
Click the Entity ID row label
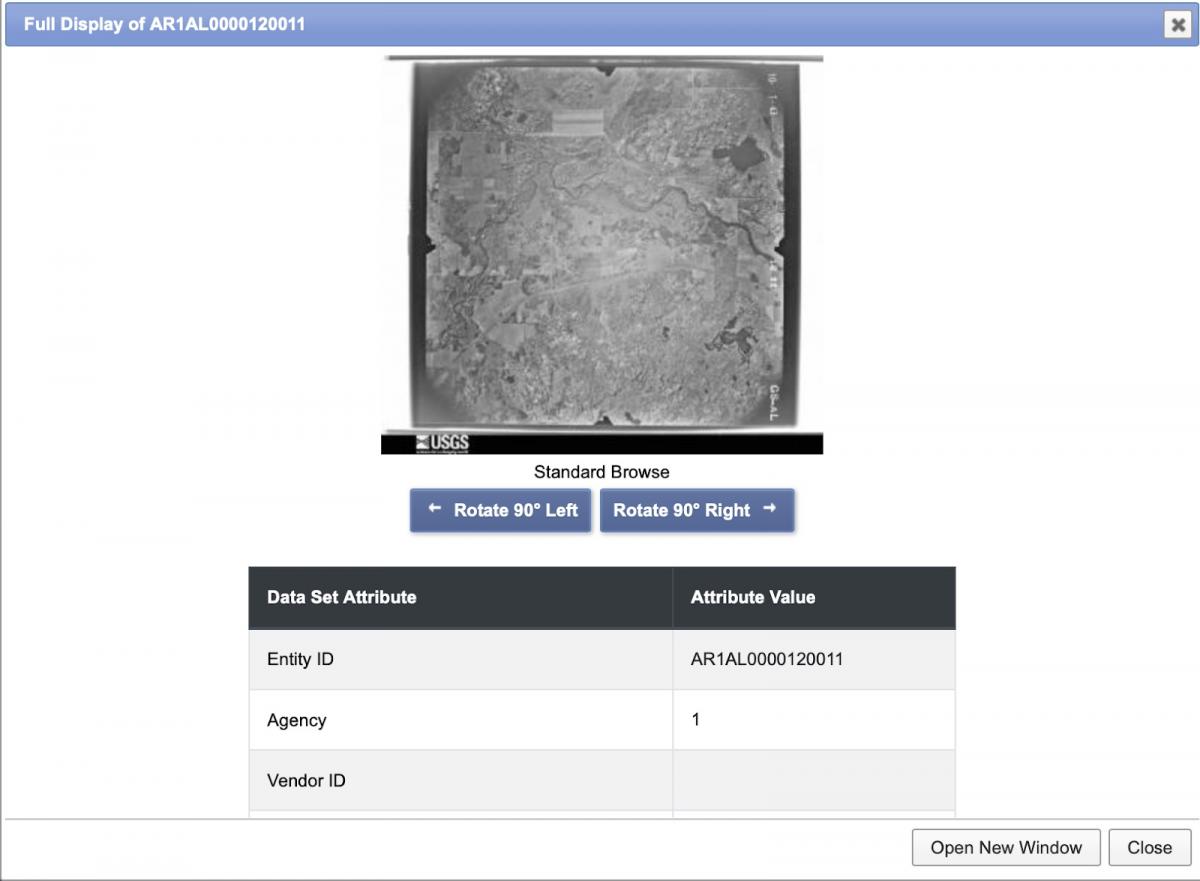pos(300,660)
